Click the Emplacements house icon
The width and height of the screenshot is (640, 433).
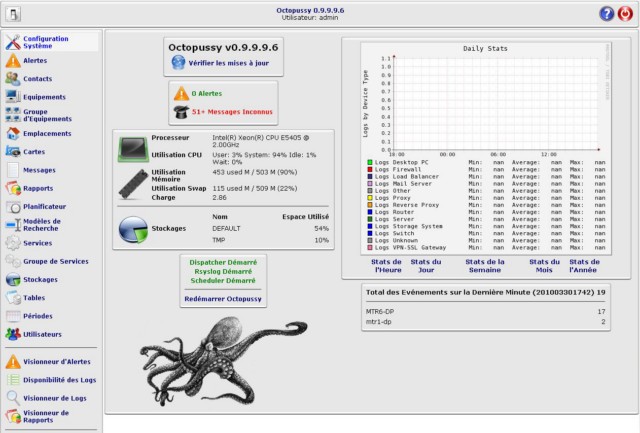pos(12,133)
